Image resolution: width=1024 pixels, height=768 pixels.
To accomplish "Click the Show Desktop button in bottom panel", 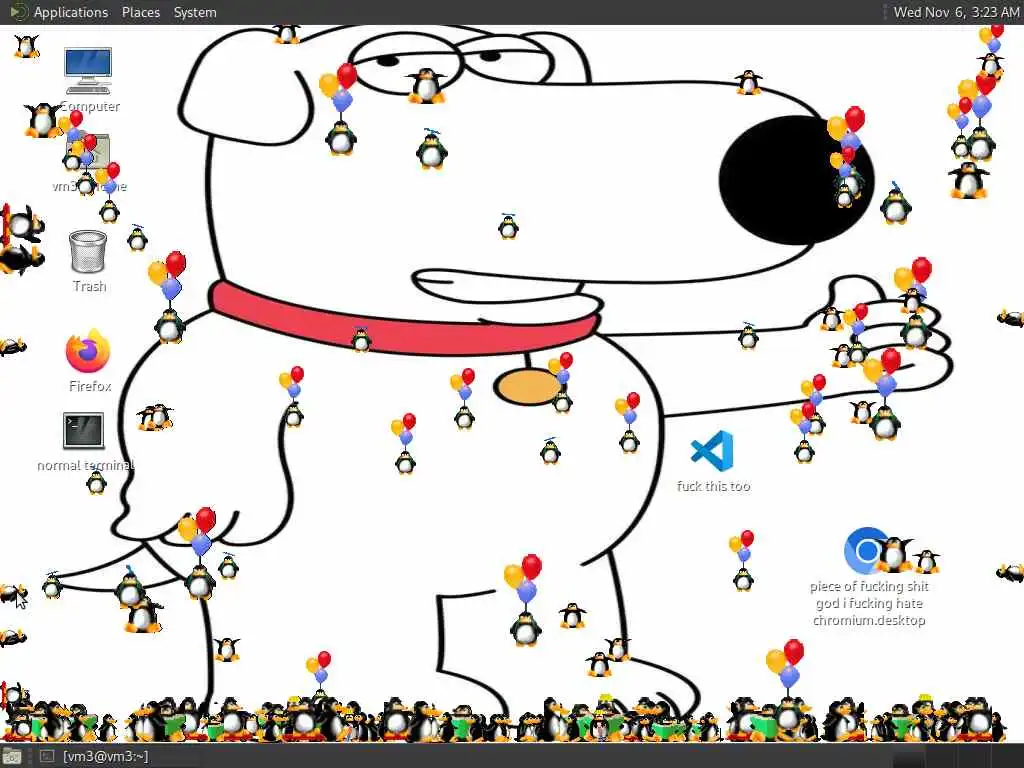I will coord(12,757).
